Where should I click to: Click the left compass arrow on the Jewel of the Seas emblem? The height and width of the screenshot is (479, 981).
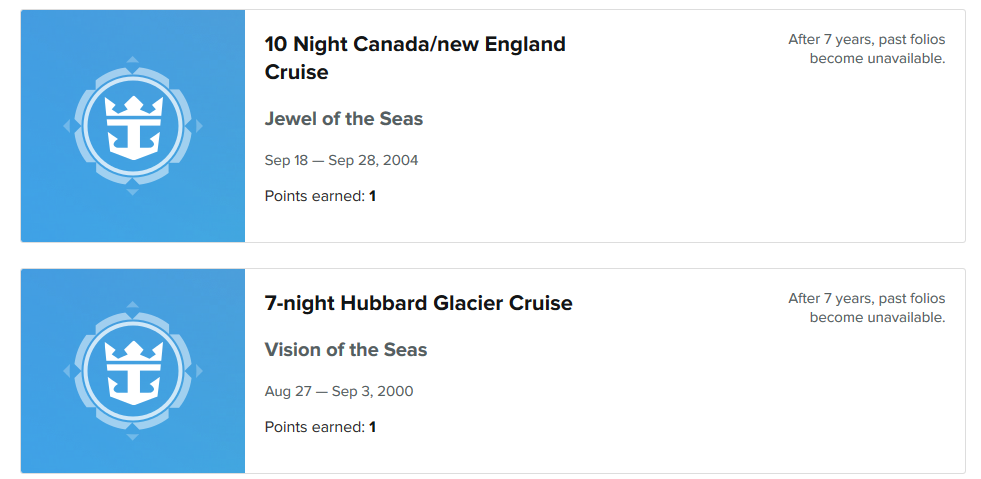[67, 126]
